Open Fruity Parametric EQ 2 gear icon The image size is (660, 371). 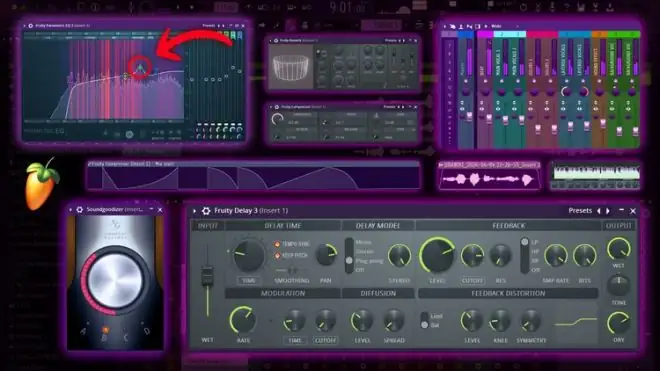tap(31, 26)
